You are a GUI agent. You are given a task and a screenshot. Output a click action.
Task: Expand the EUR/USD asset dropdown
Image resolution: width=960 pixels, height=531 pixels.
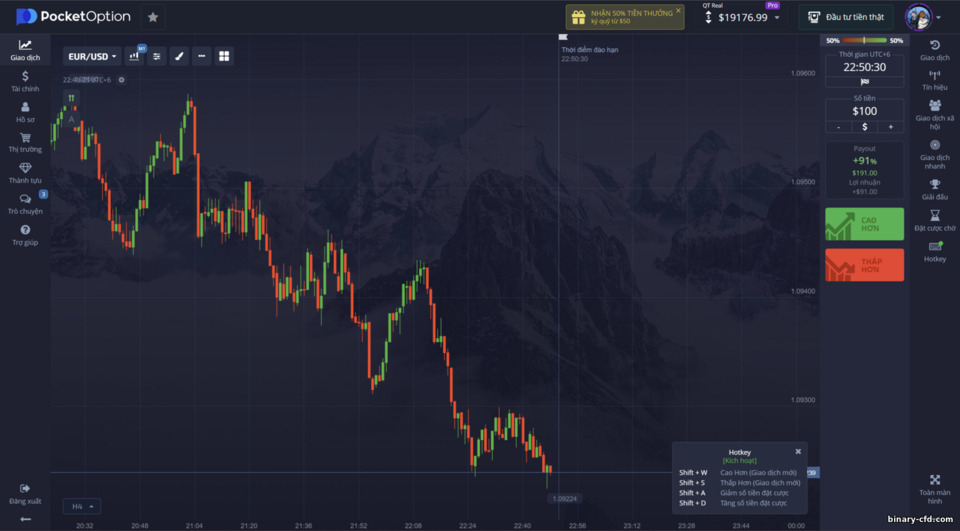pos(92,56)
